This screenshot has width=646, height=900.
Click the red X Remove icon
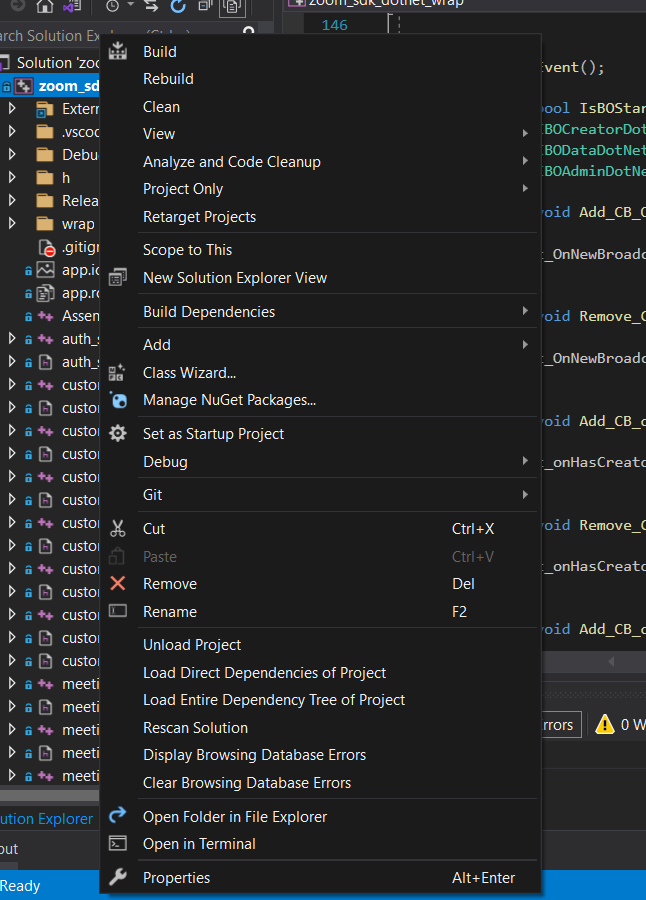tap(118, 584)
